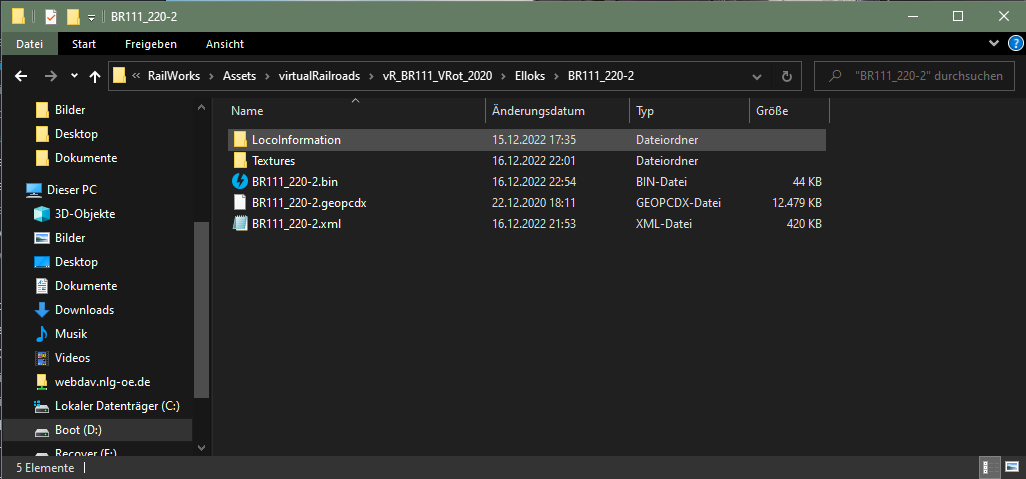Screen dimensions: 1026x479
Task: Click type BIN-Datei
Action: tap(661, 181)
